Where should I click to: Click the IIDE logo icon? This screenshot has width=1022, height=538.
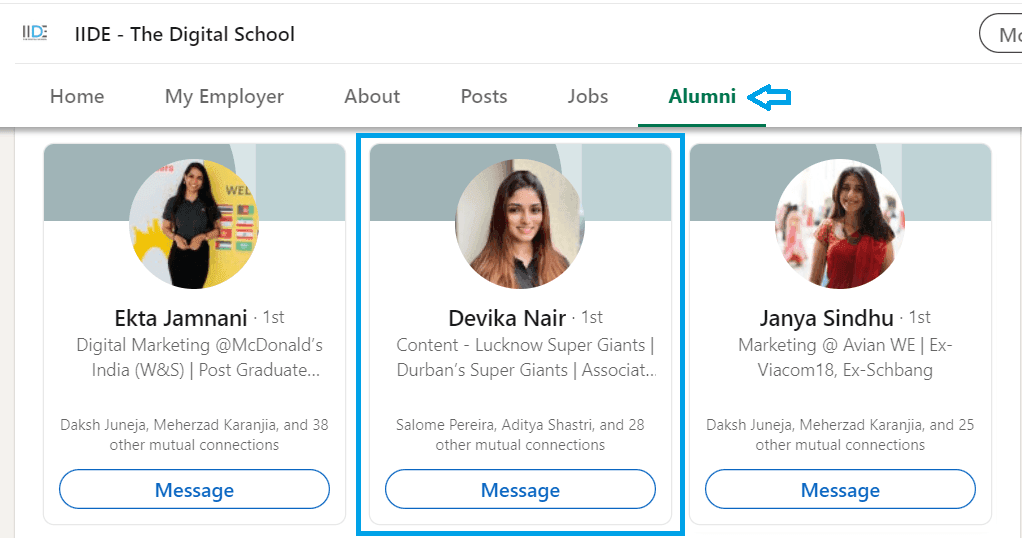tap(35, 33)
